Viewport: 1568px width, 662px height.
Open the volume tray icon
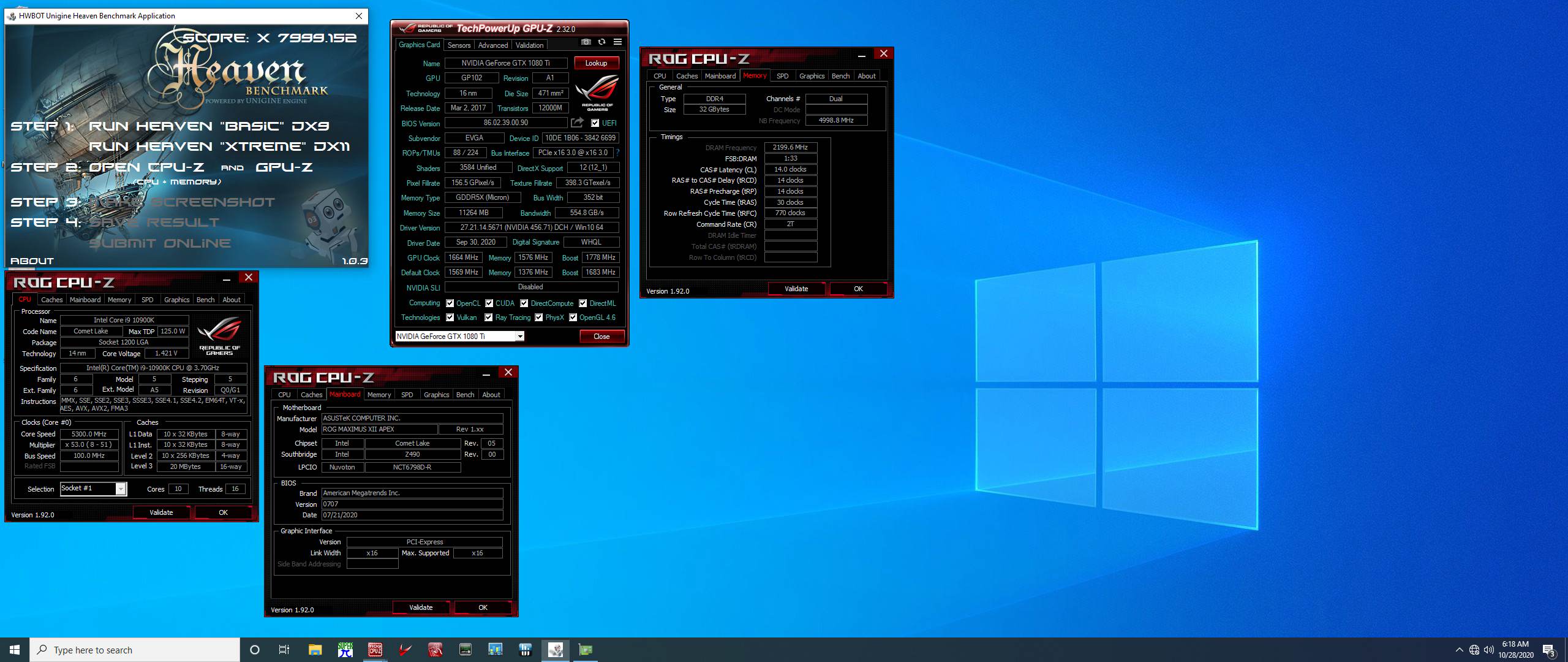[x=1489, y=650]
